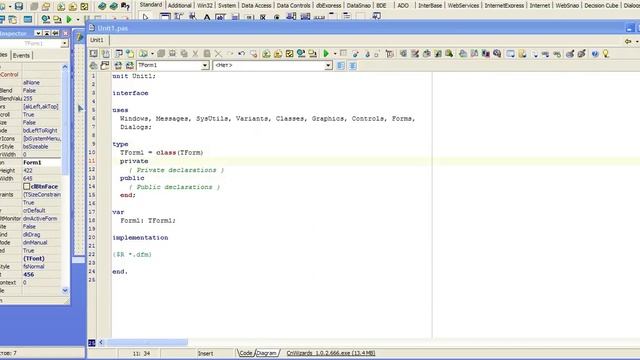The width and height of the screenshot is (640, 360).
Task: Open the Data Access palette tab
Action: coord(256,5)
